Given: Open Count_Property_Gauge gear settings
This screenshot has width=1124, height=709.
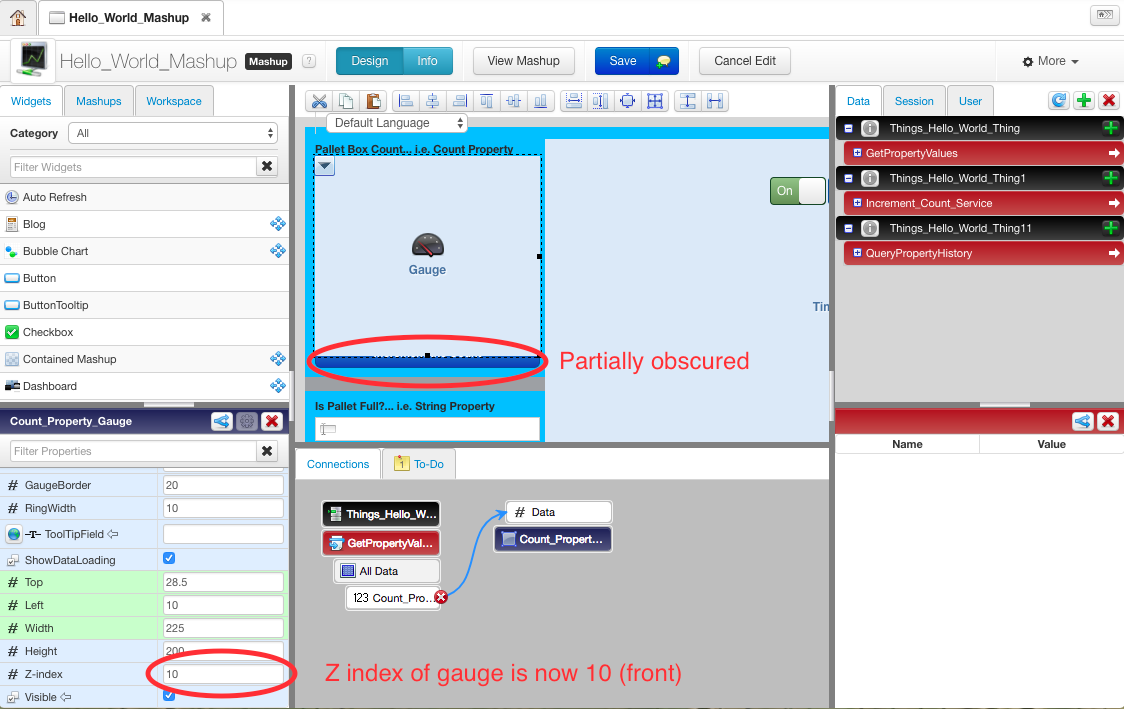Looking at the screenshot, I should [x=247, y=422].
